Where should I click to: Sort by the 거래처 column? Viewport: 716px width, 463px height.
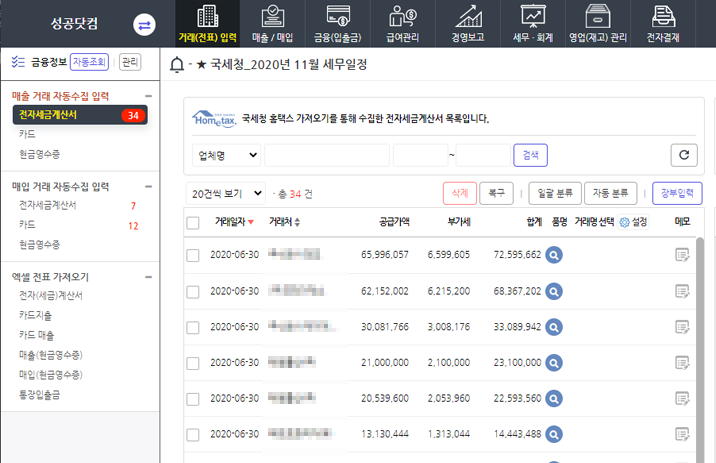click(284, 222)
